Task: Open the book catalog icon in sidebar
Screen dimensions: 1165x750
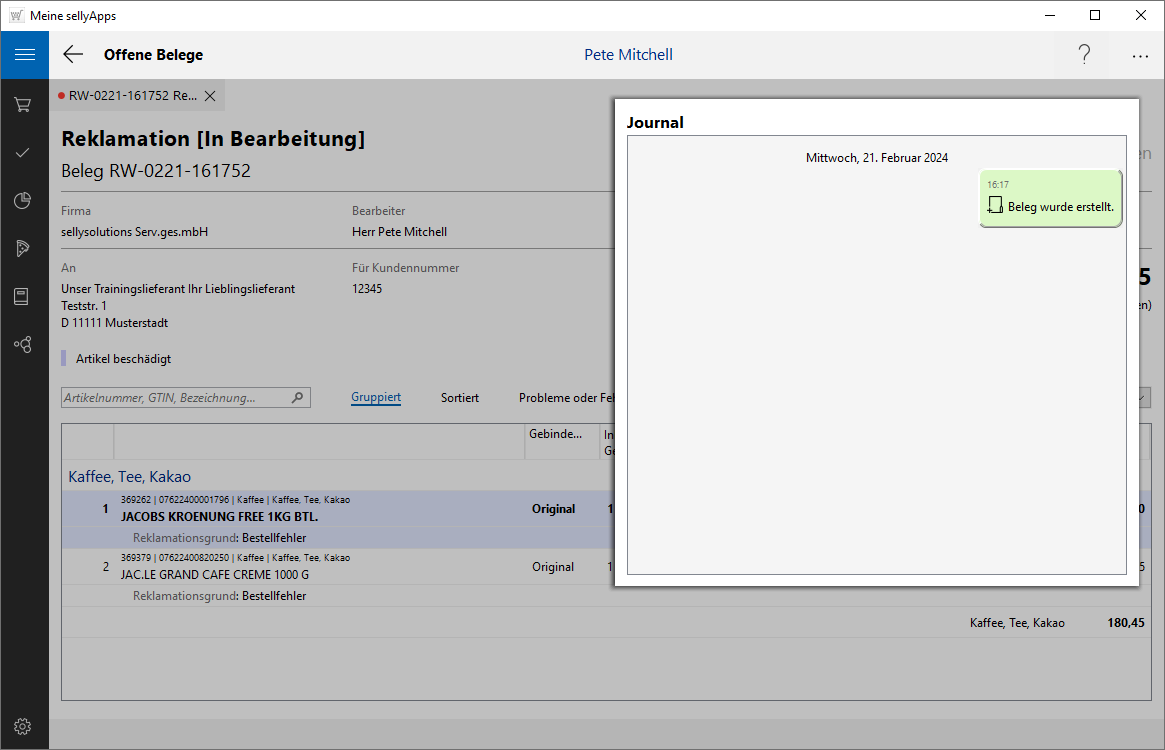Action: (23, 296)
